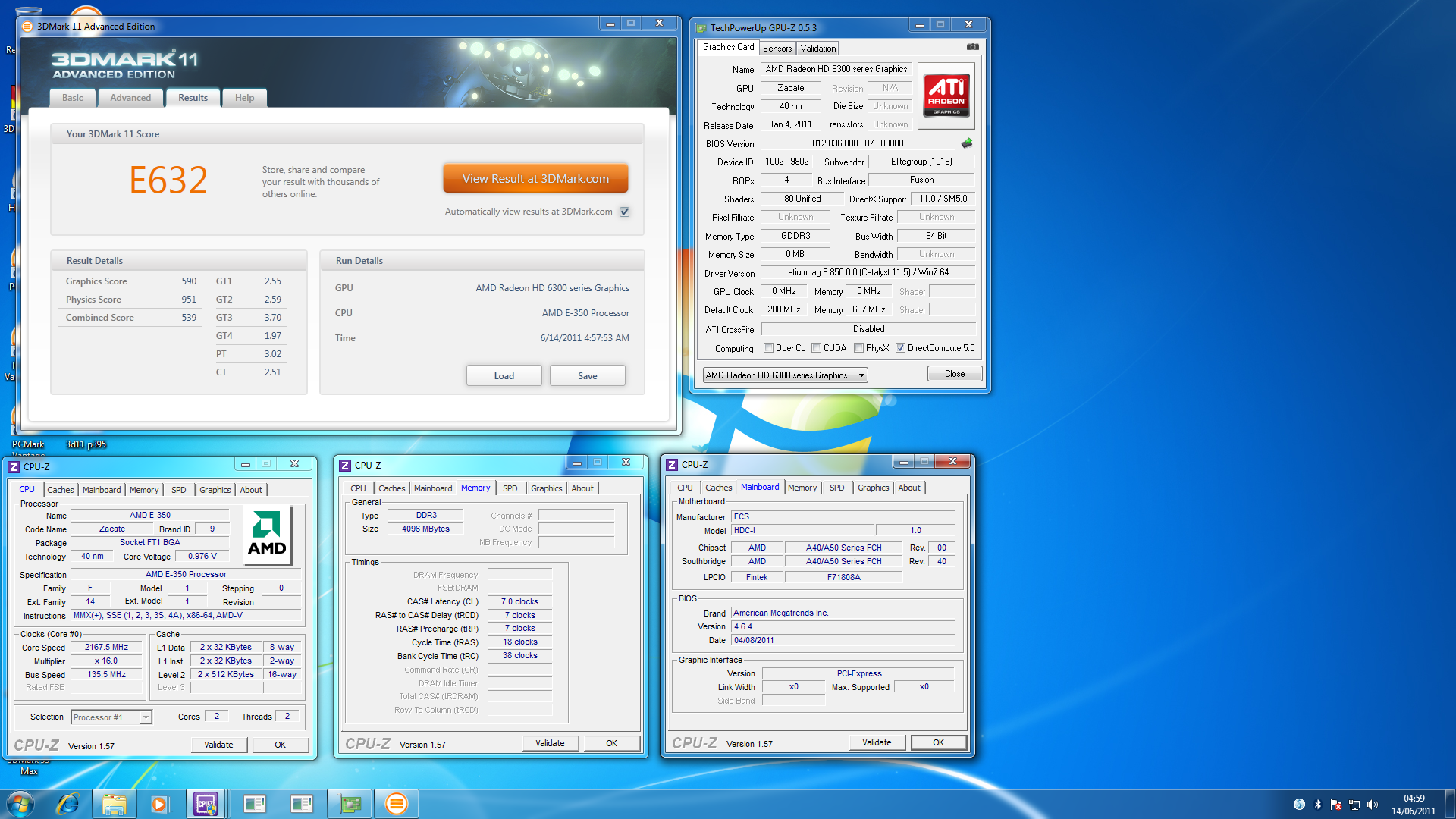1456x819 pixels.
Task: Open the network tray icon
Action: click(x=1354, y=805)
